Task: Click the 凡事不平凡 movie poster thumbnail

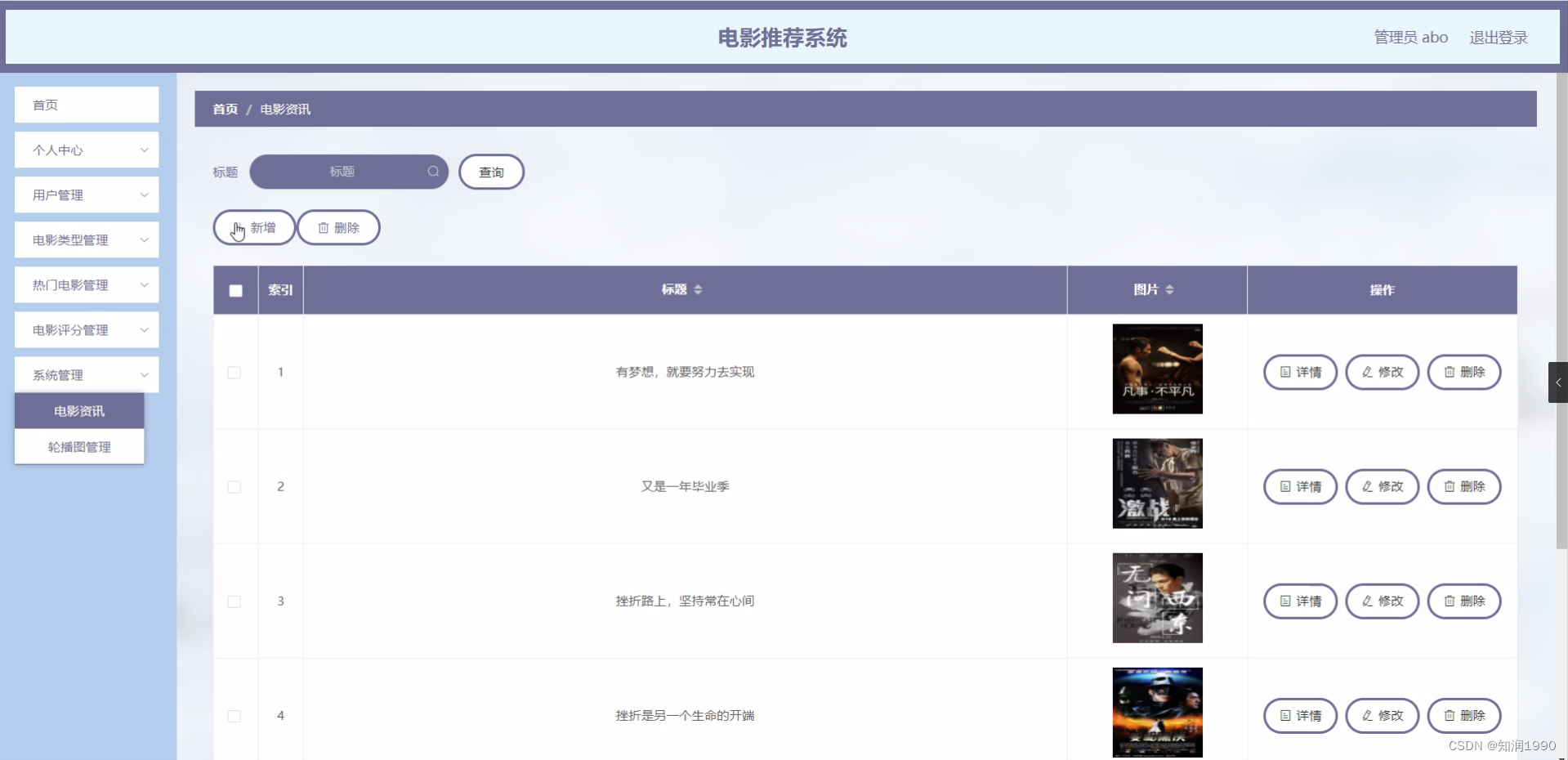Action: (x=1157, y=369)
